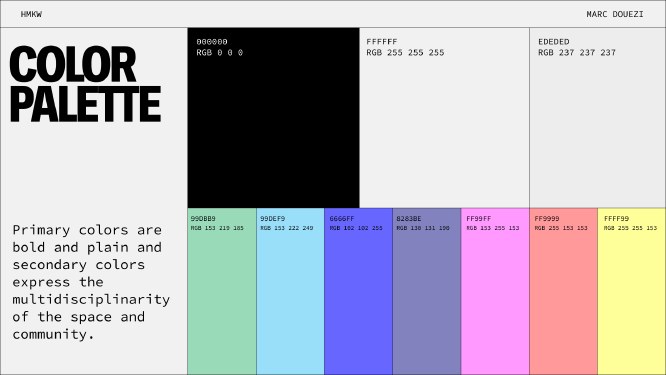Click the RGB 0 0 0 label
Viewport: 666px width, 375px height.
tap(220, 53)
